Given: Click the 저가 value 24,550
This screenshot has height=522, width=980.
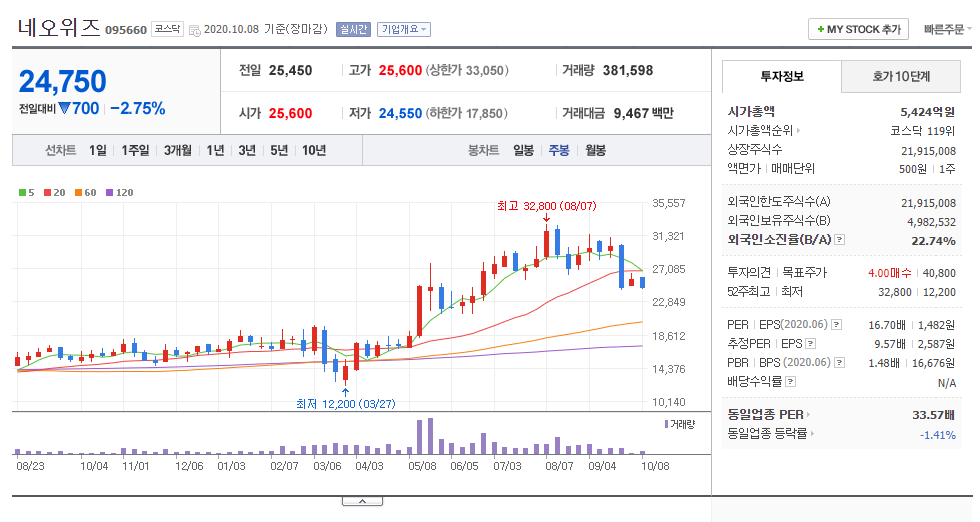Looking at the screenshot, I should pos(400,113).
